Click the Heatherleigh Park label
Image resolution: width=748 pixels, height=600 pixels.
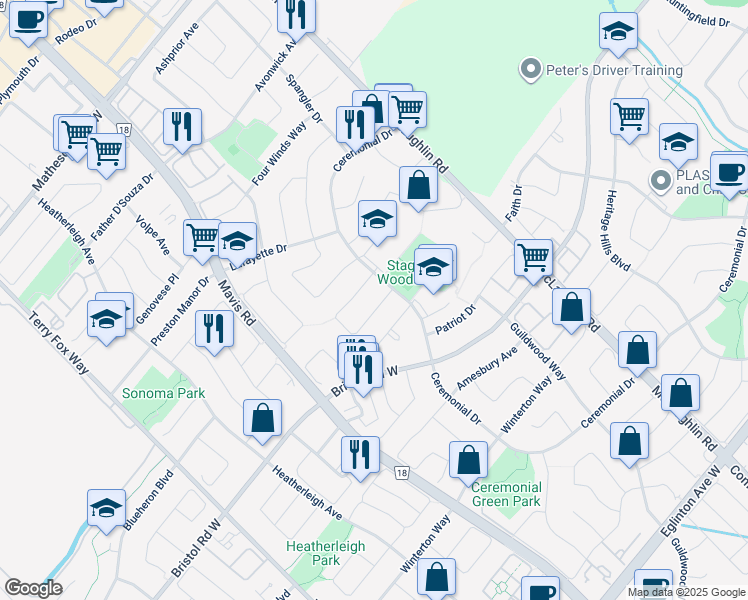coord(326,553)
